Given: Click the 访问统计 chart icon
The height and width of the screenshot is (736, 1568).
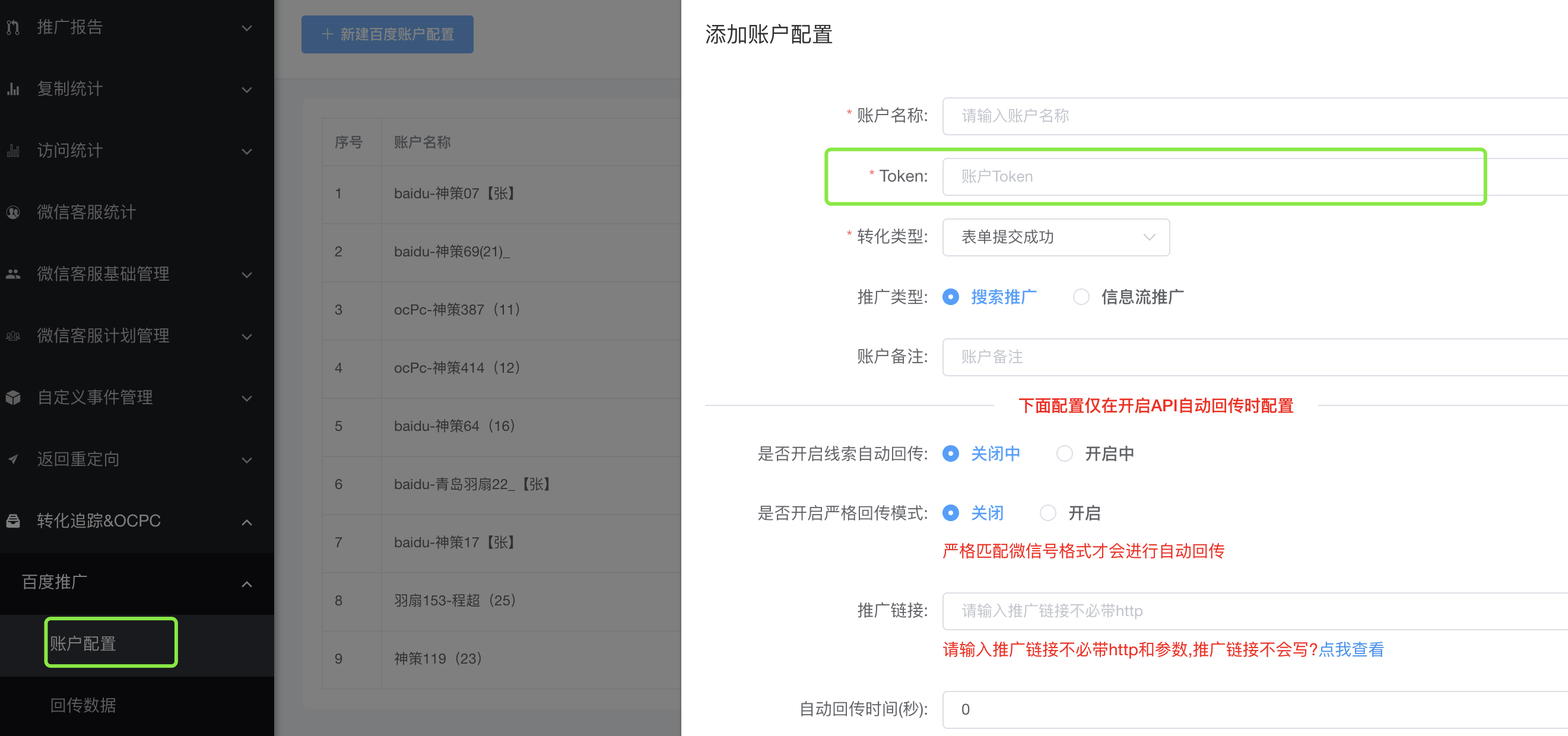Looking at the screenshot, I should [13, 150].
